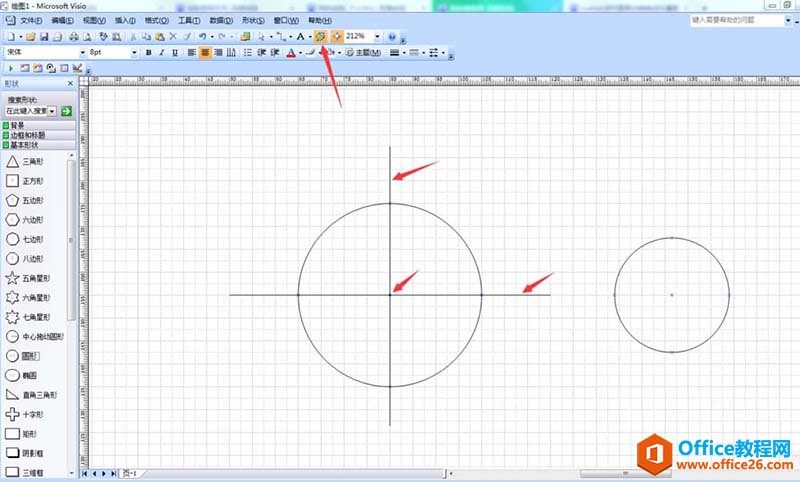Undo the last action
800x482 pixels.
(x=203, y=37)
